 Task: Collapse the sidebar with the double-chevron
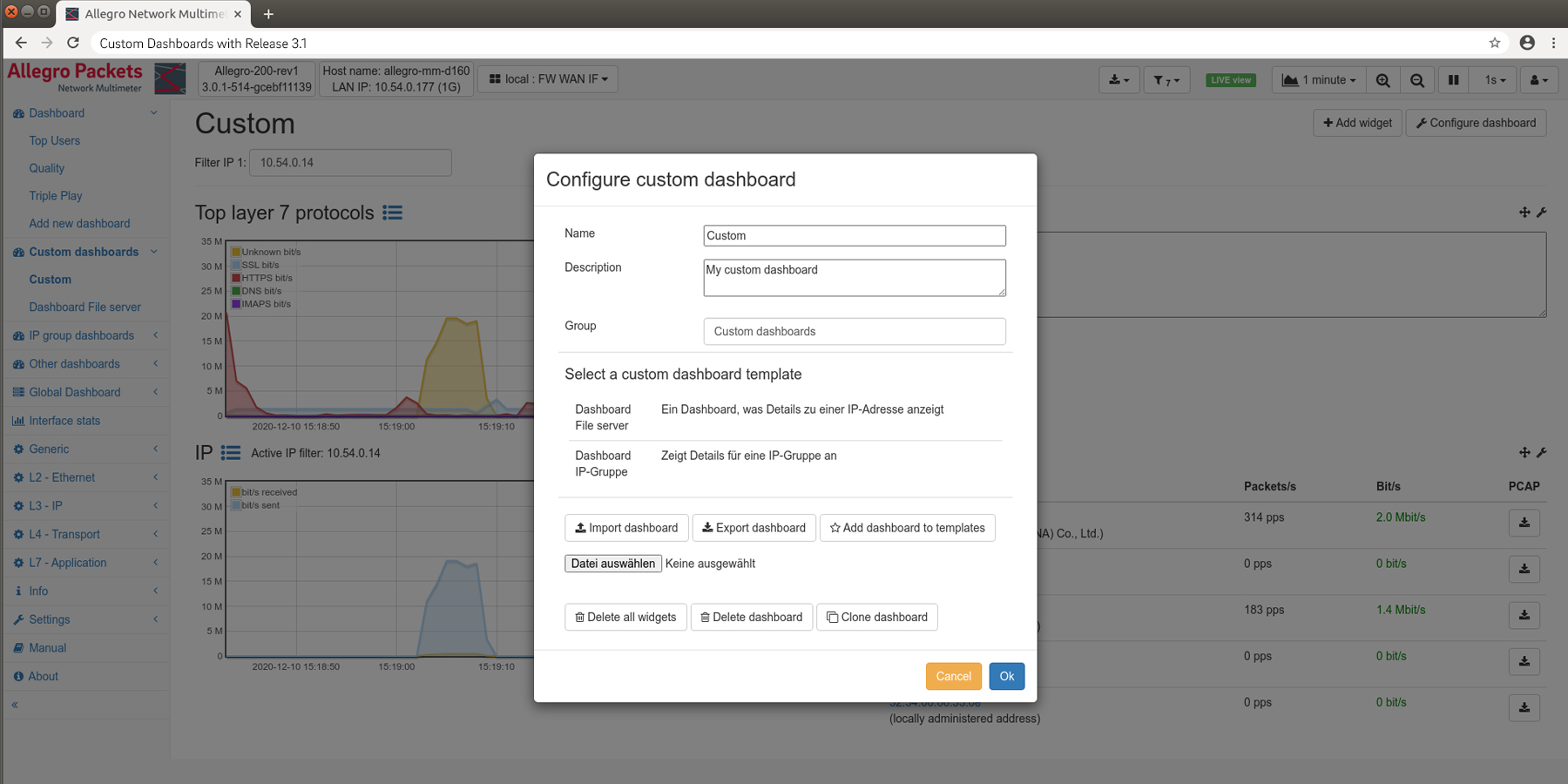coord(14,704)
